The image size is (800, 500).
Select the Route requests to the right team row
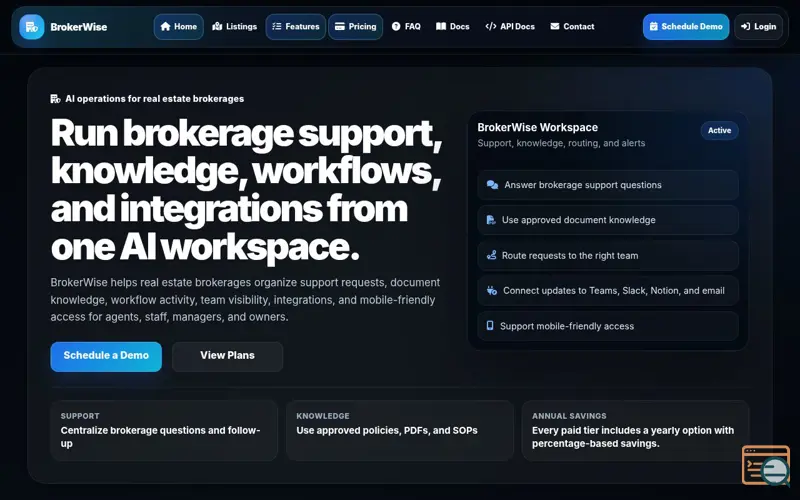tap(608, 255)
